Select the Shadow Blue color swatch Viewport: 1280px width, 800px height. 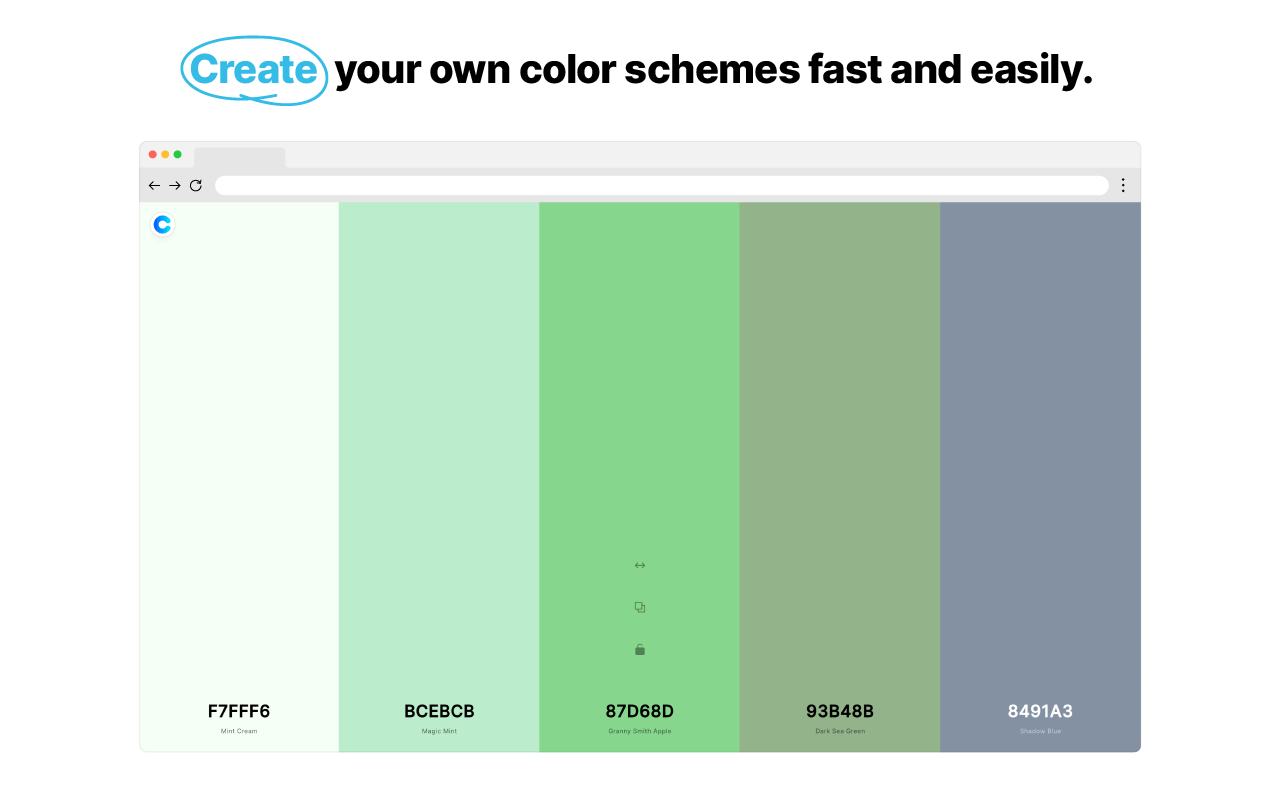click(x=1039, y=450)
